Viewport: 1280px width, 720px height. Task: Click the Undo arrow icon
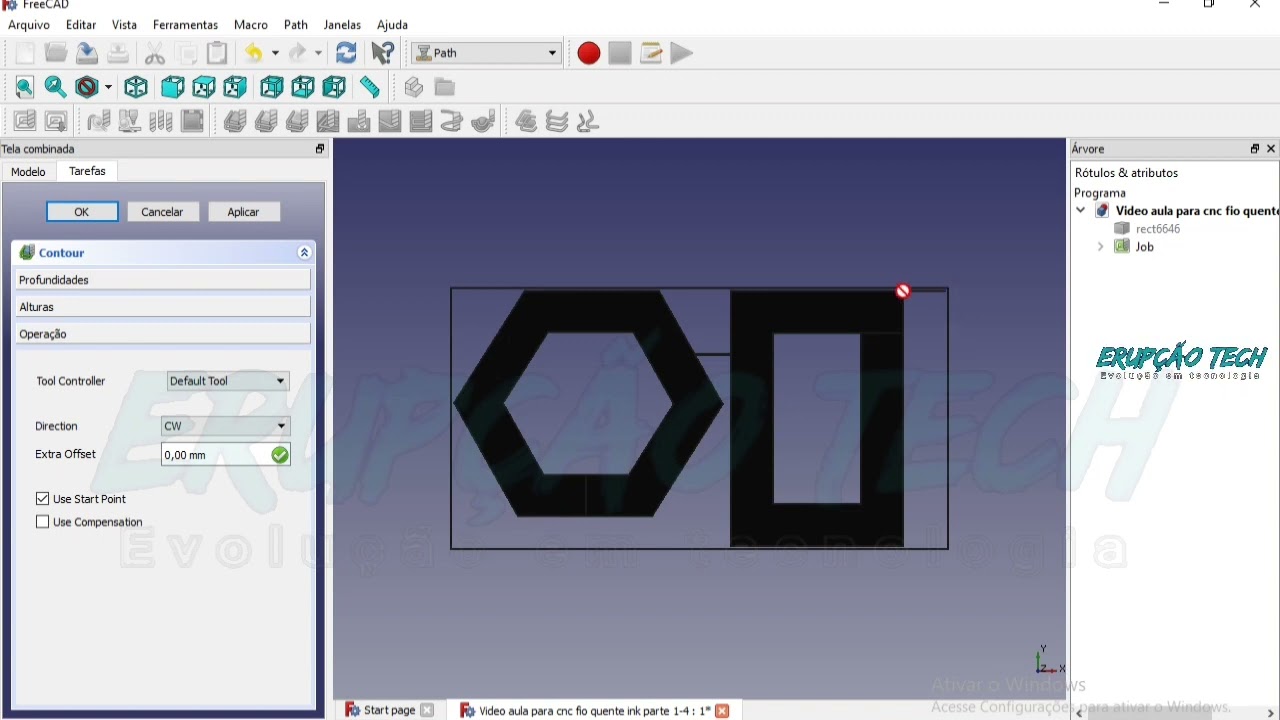point(254,53)
